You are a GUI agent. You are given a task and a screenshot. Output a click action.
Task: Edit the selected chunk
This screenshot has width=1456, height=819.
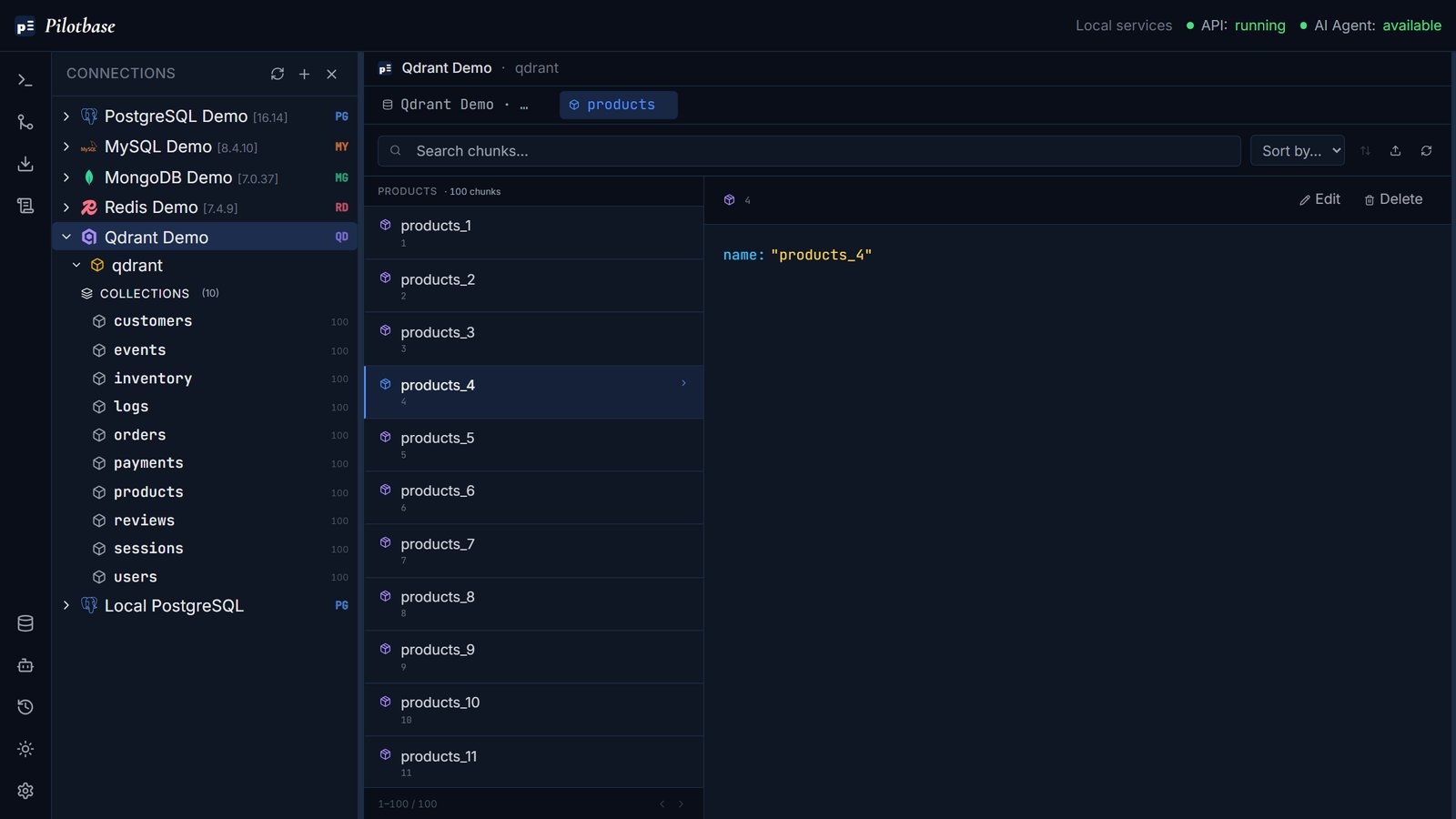[x=1319, y=199]
